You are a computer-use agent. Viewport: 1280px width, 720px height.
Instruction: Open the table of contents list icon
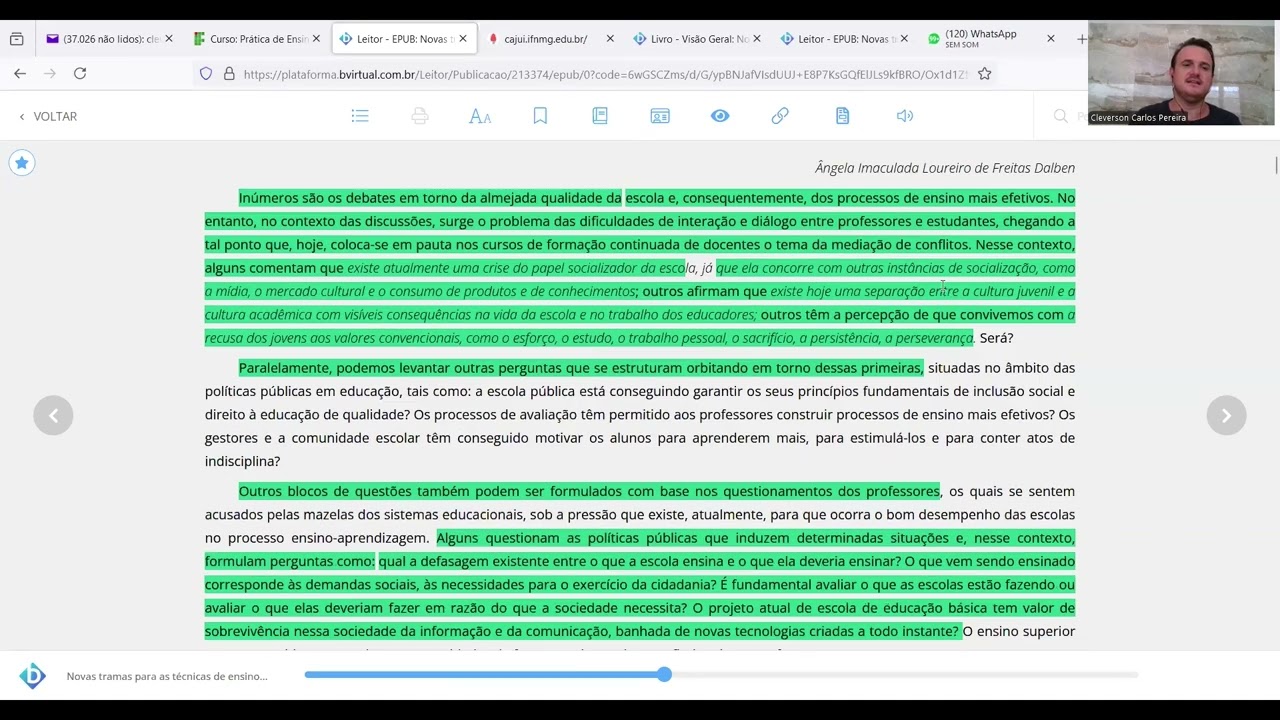pyautogui.click(x=360, y=116)
